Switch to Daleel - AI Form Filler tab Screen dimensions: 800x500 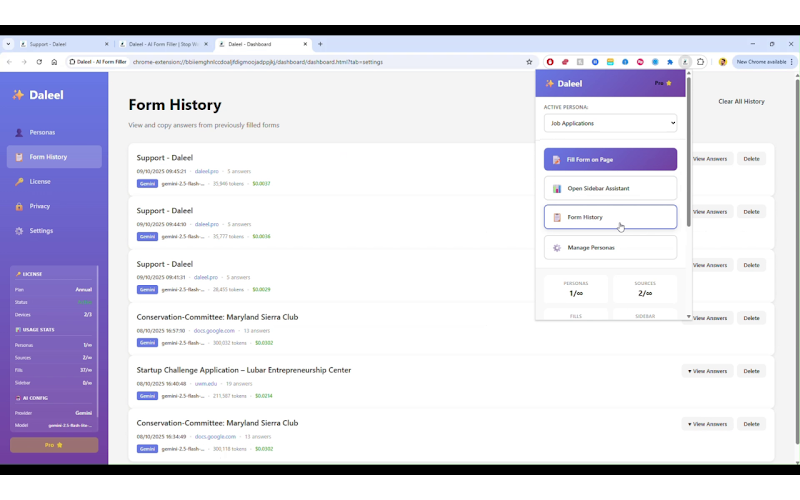pos(163,44)
